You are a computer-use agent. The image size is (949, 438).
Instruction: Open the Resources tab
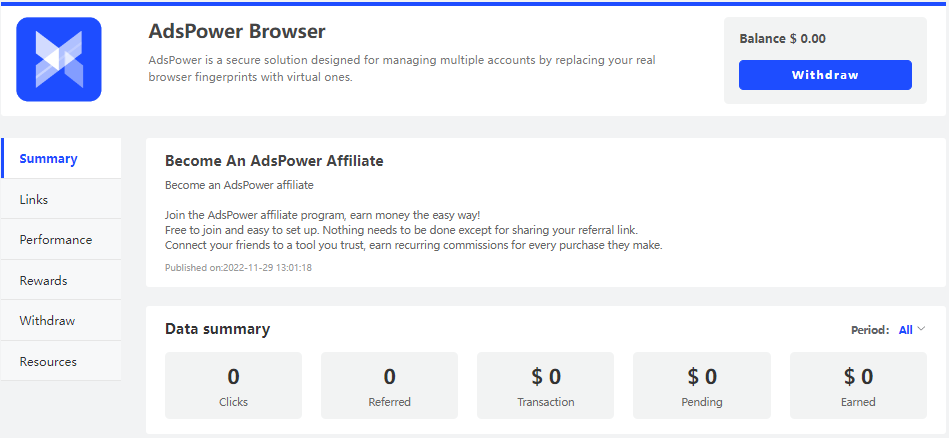pos(61,361)
